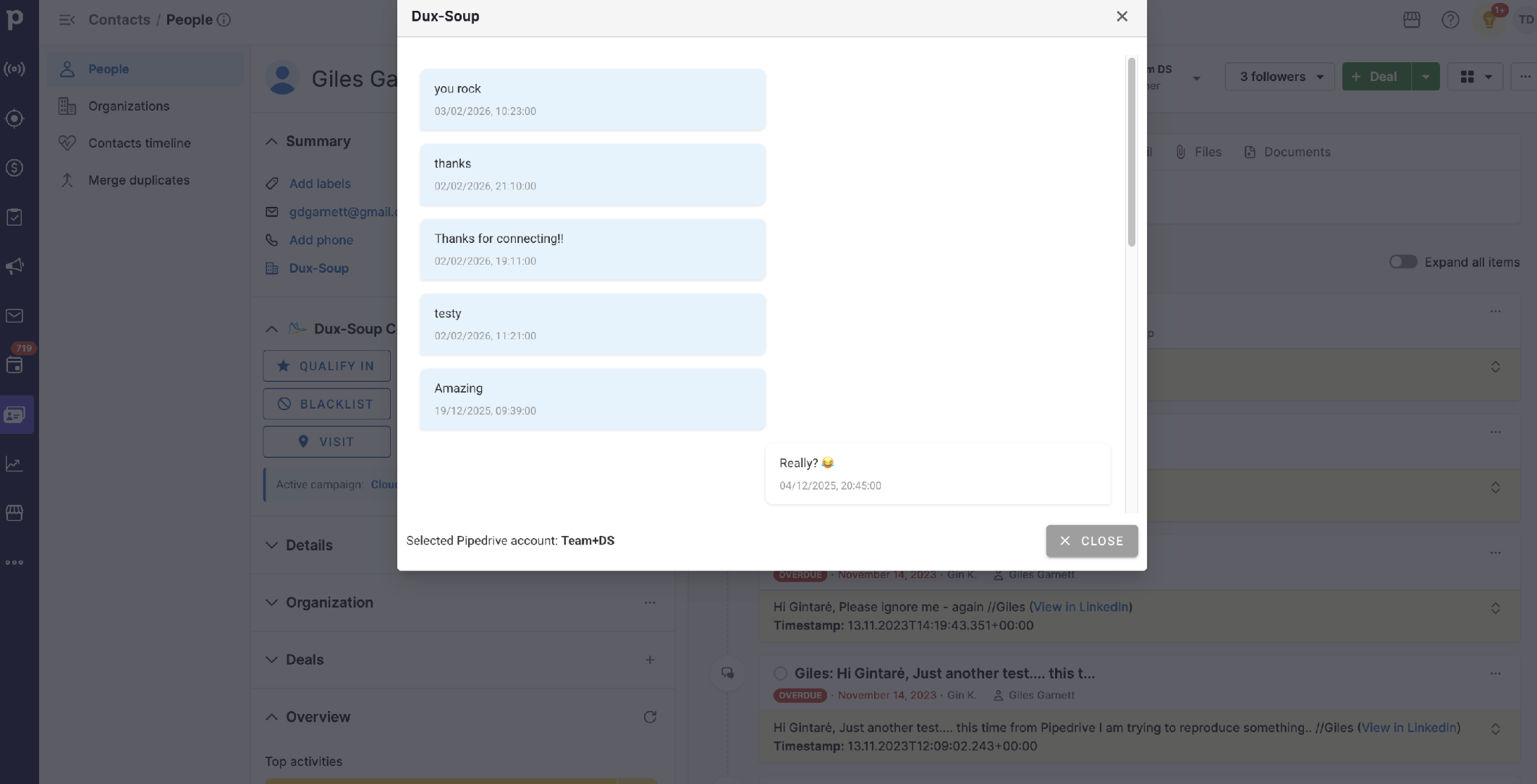
Task: Collapse the Dux-Soup section
Action: tap(271, 328)
